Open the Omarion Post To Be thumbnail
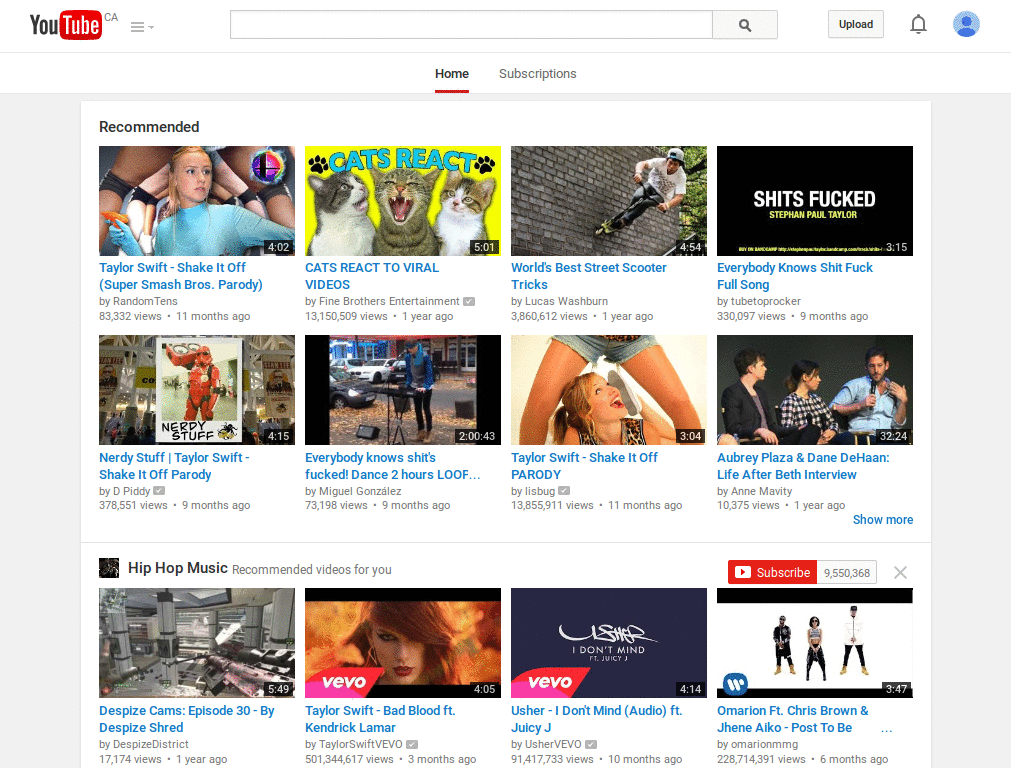1024x768 pixels. pos(815,643)
